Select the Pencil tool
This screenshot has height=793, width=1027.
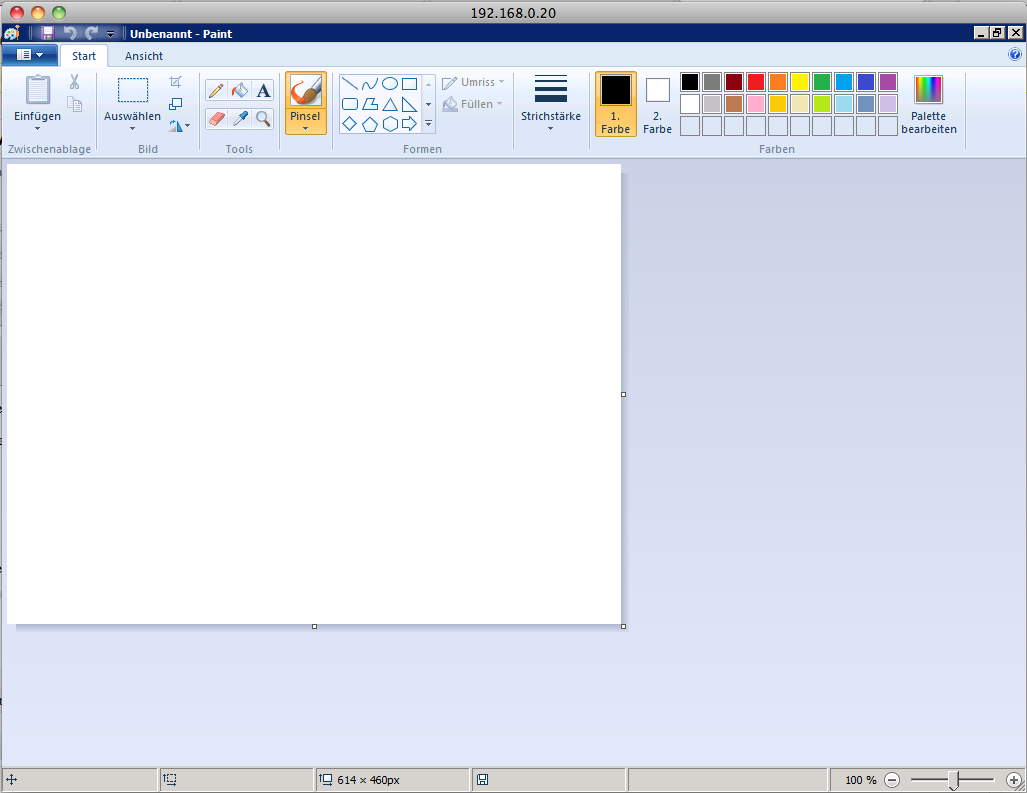tap(215, 91)
